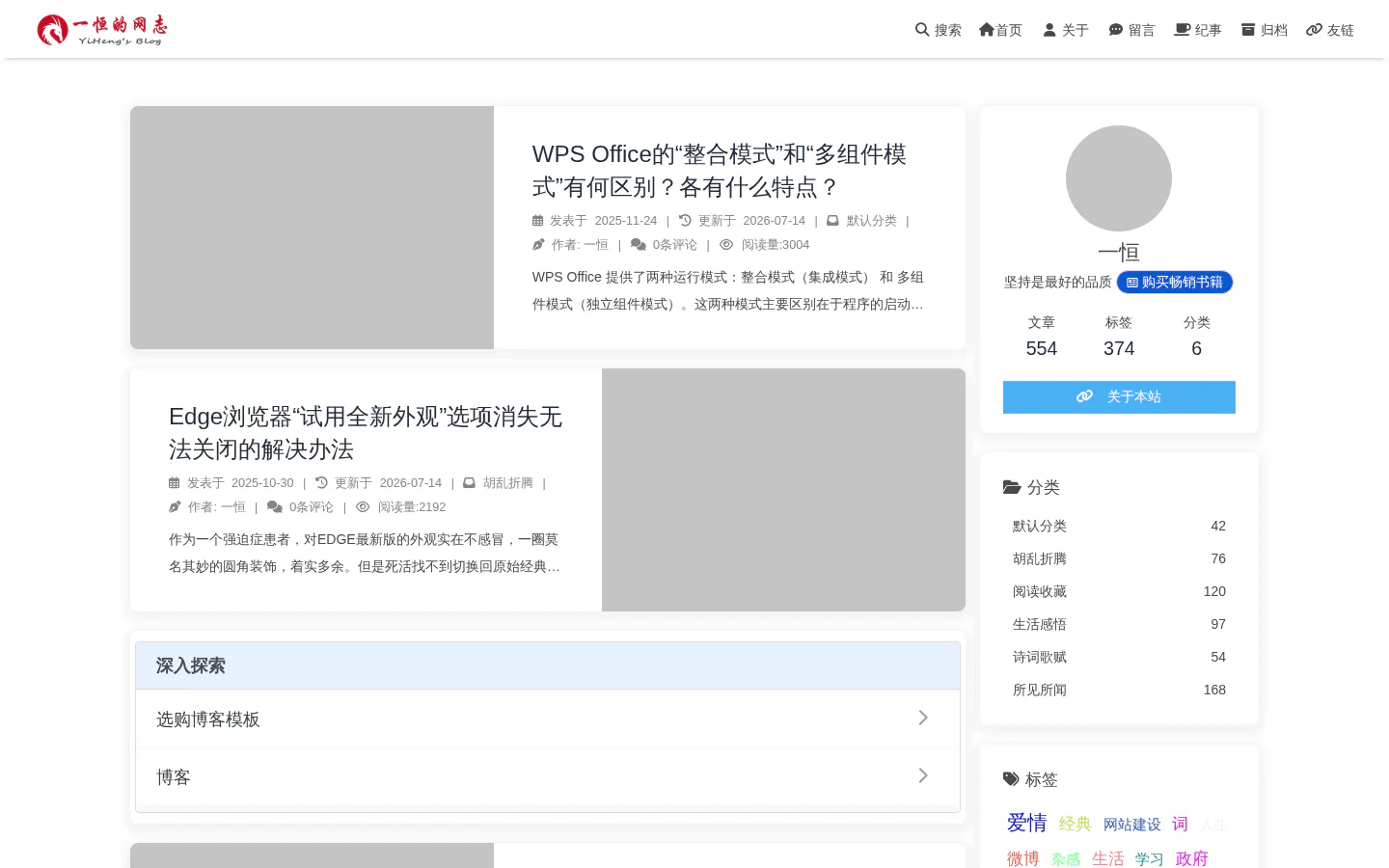Click the eye icon beside 阅读量:2192
Screen dimensions: 1389x868
pyautogui.click(x=363, y=507)
